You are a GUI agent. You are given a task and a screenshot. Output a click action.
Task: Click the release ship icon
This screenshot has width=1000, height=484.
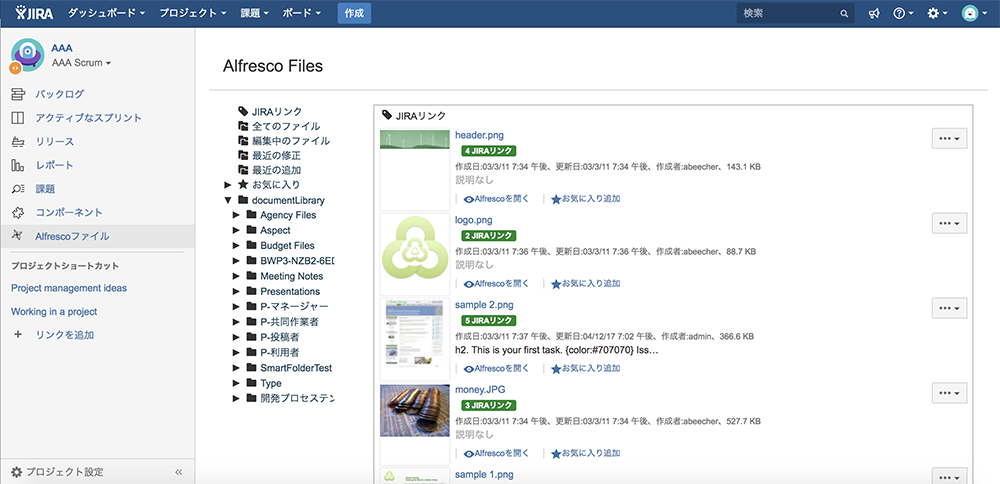coord(18,142)
